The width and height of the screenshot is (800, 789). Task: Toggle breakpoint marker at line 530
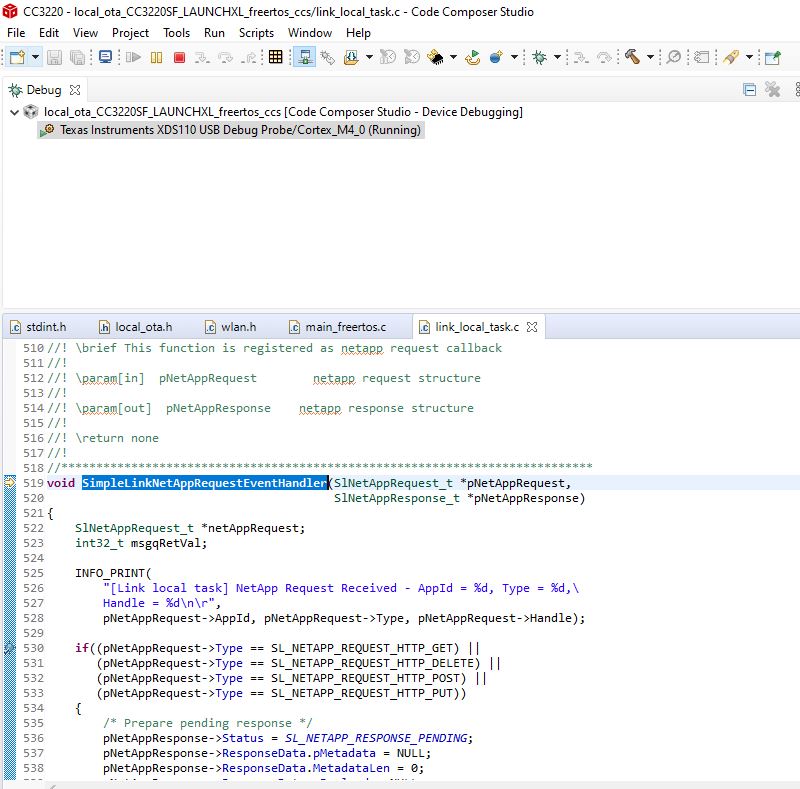[x=9, y=648]
